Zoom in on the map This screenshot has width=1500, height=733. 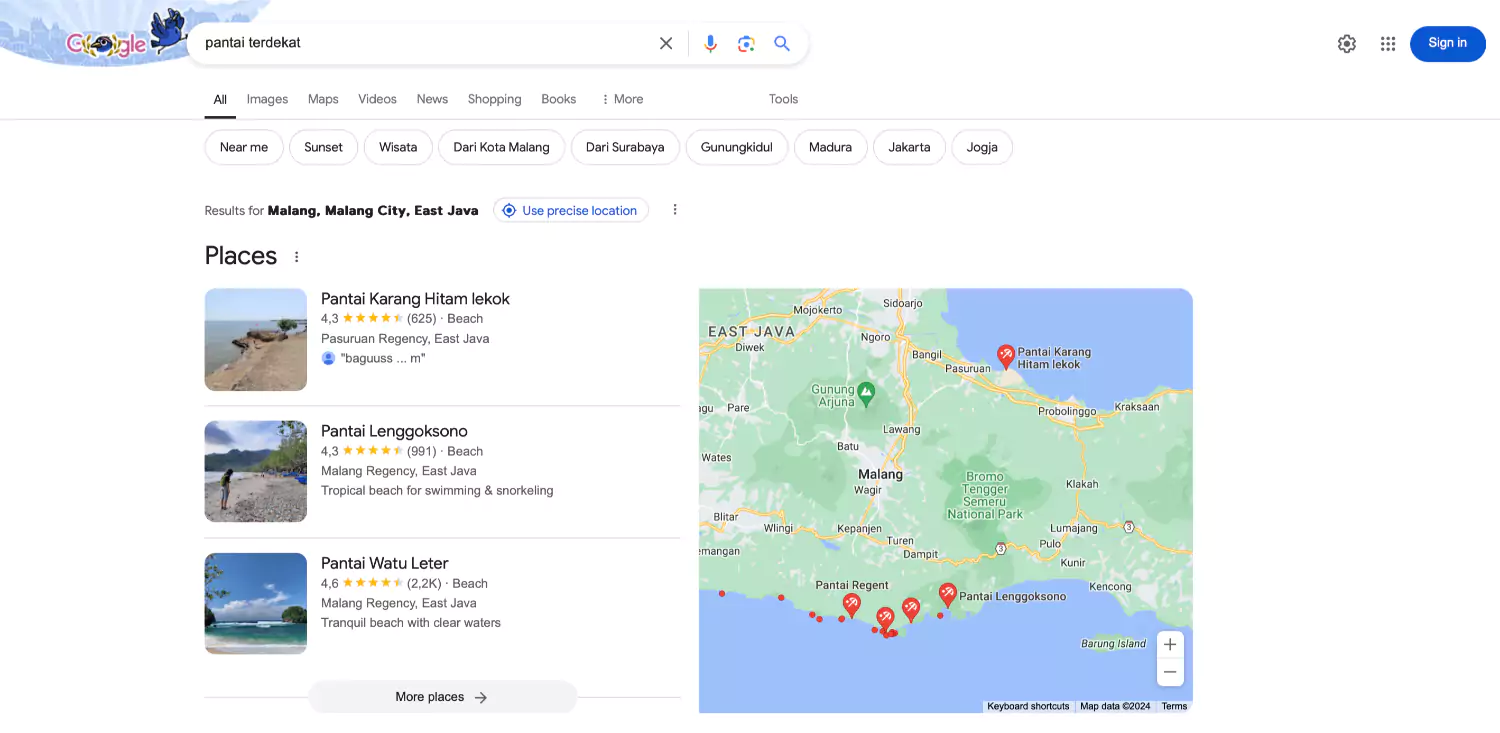1170,645
